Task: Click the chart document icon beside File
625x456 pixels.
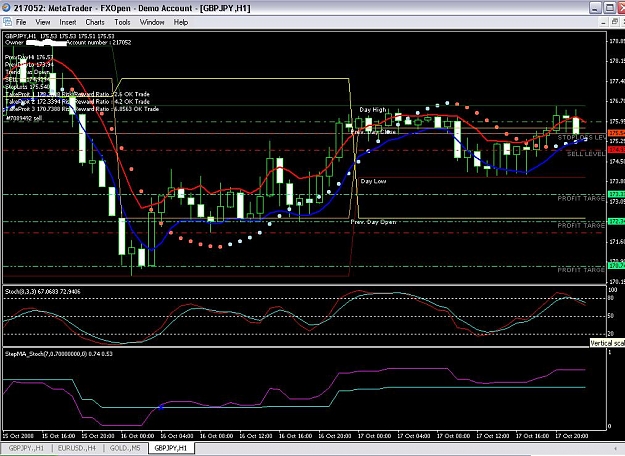Action: coord(7,22)
